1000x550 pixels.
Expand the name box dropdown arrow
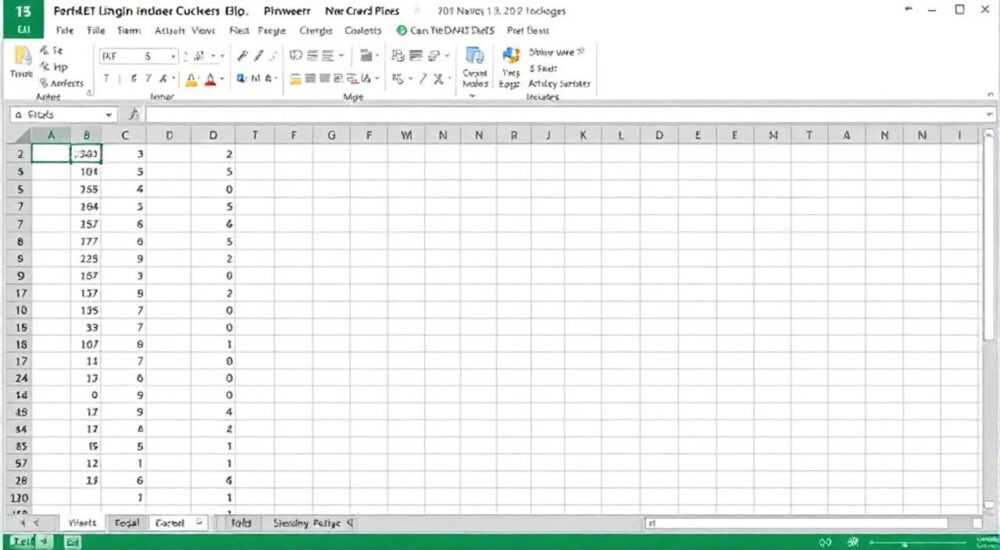(109, 115)
